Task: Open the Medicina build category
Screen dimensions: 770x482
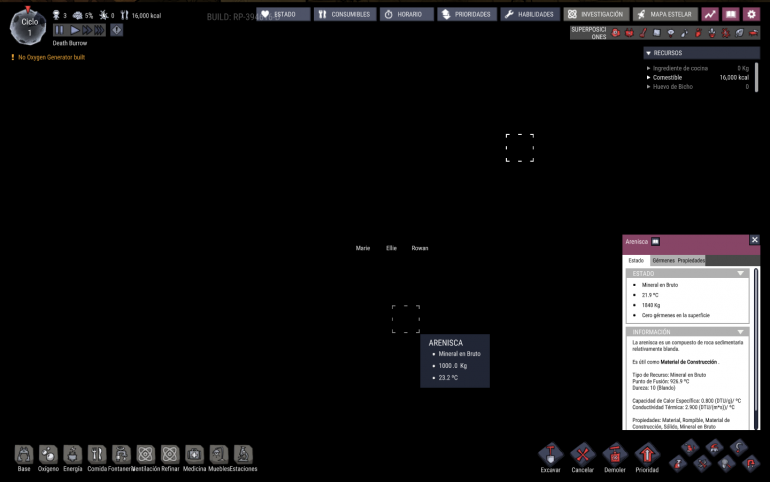Action: pos(194,455)
